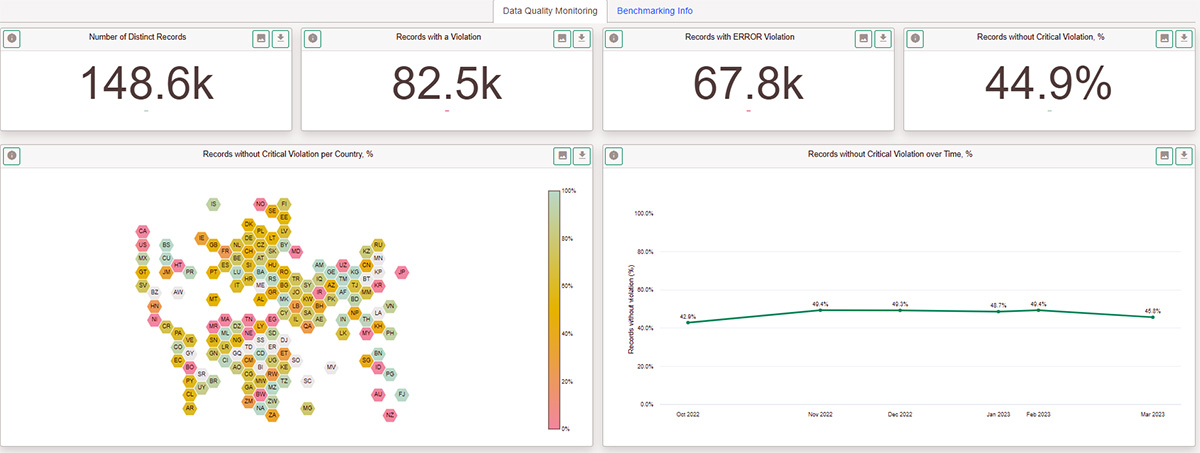1200x453 pixels.
Task: Select the MD hexagon on the country map
Action: (296, 251)
